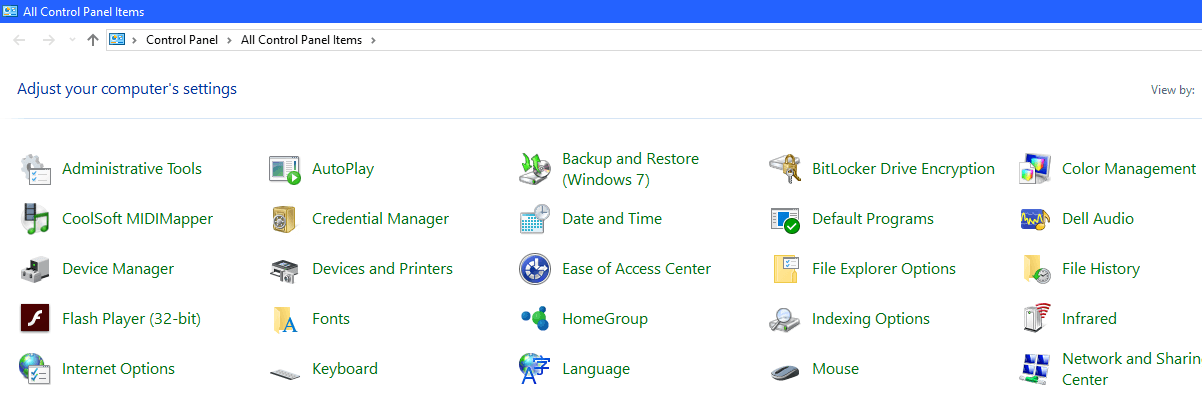
Task: Open the Administrative Tools icon
Action: coord(36,169)
